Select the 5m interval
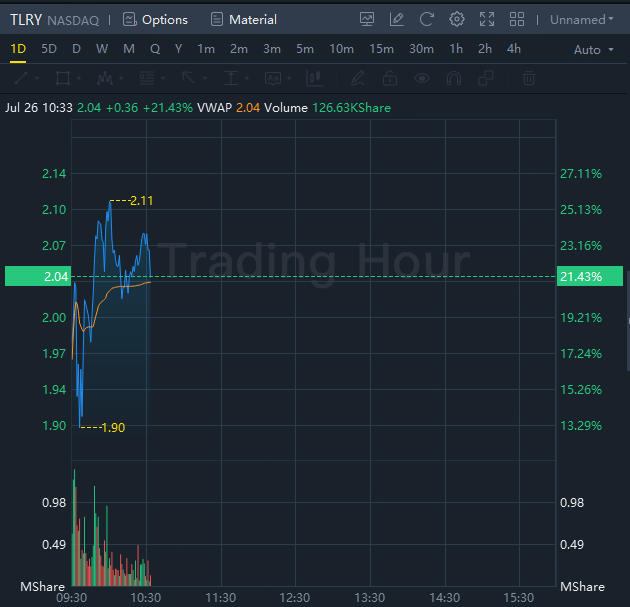 click(x=305, y=49)
